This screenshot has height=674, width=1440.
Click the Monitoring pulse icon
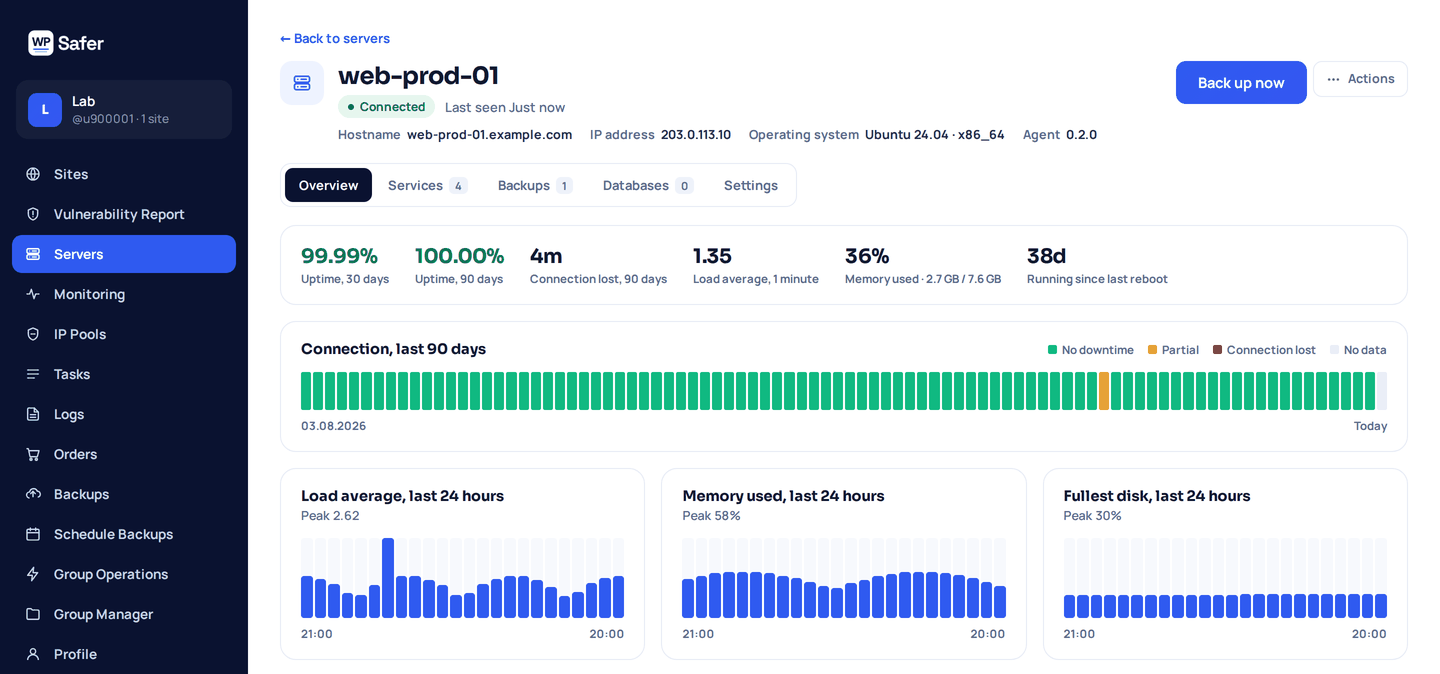point(33,294)
